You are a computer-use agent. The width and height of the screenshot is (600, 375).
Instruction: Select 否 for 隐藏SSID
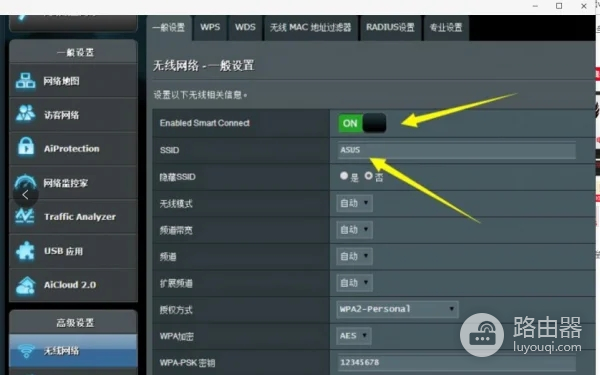[368, 176]
